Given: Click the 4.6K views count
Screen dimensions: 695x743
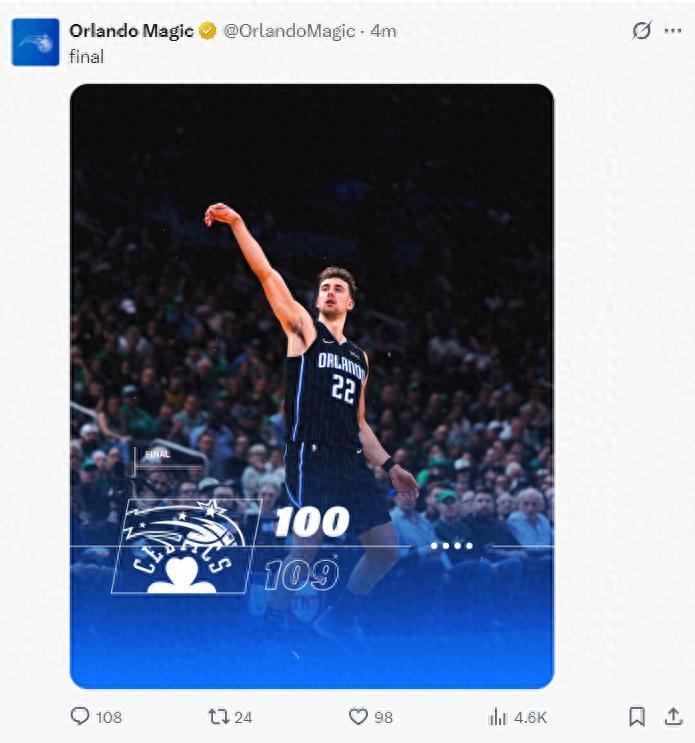Looking at the screenshot, I should click(530, 717).
